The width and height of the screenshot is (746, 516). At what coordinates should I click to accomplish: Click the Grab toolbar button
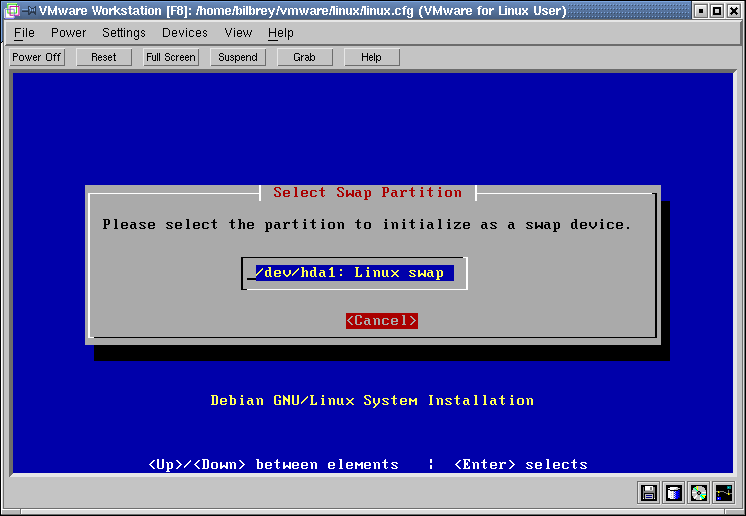click(304, 57)
